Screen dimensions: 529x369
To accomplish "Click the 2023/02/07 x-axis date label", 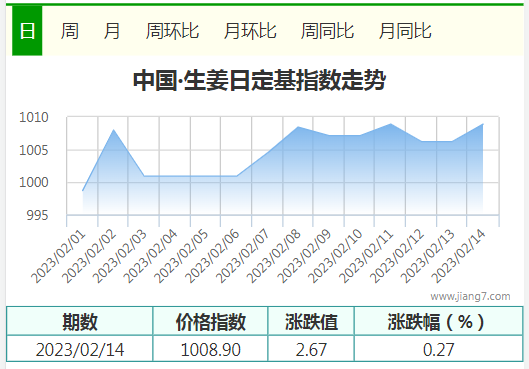I will pos(243,256).
